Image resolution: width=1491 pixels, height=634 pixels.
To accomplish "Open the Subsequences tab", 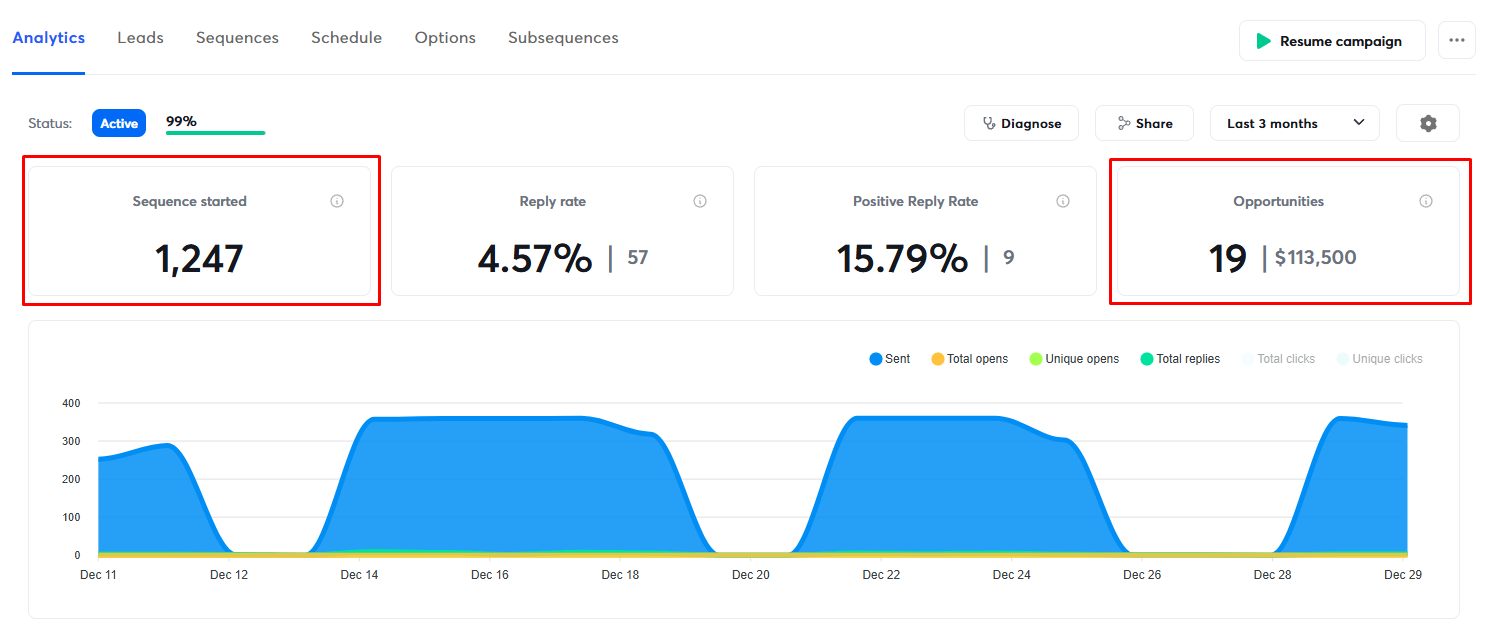I will coord(563,37).
